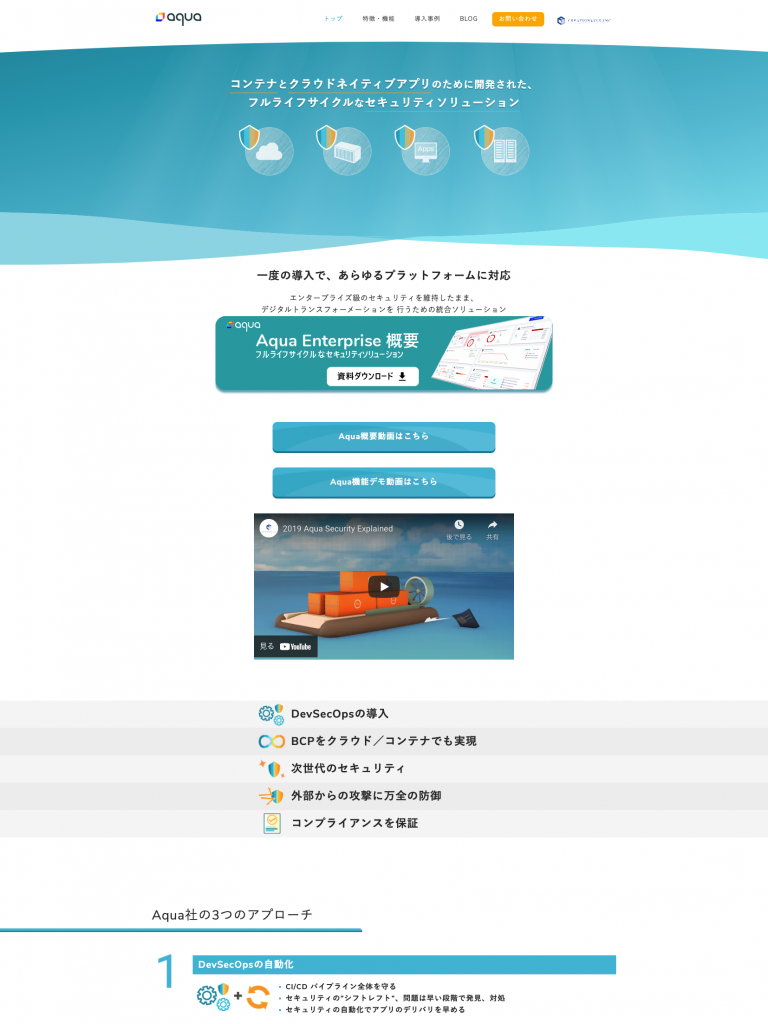Click the cloud shield icon

pos(265,150)
